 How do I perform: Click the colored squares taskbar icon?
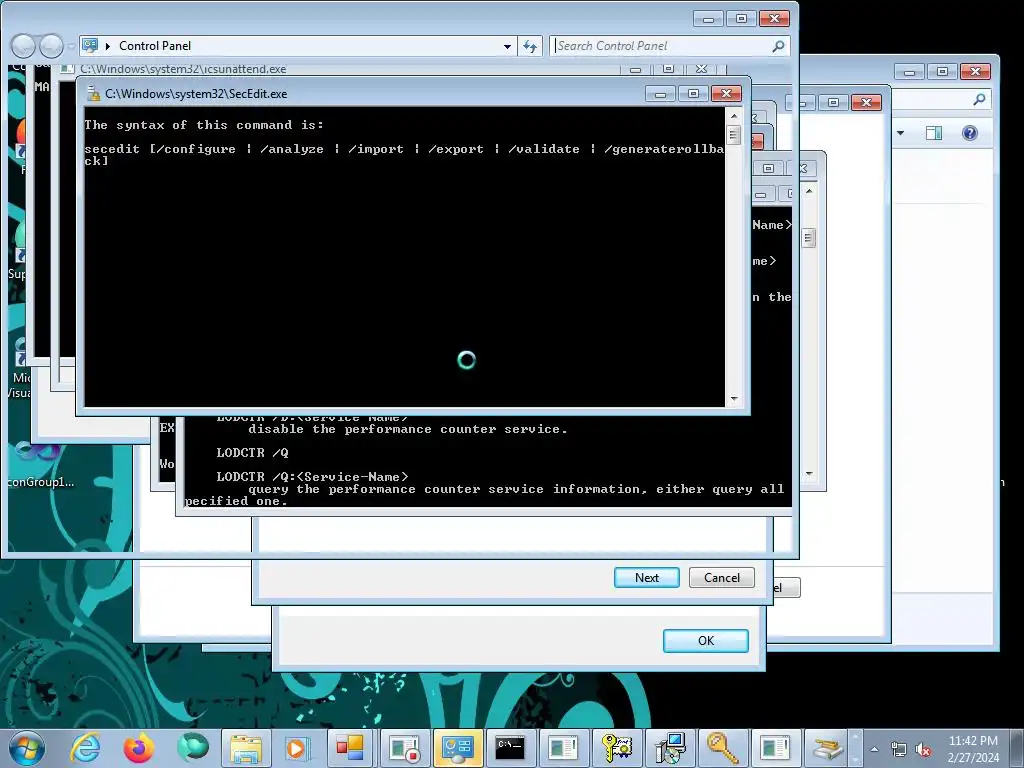(350, 748)
